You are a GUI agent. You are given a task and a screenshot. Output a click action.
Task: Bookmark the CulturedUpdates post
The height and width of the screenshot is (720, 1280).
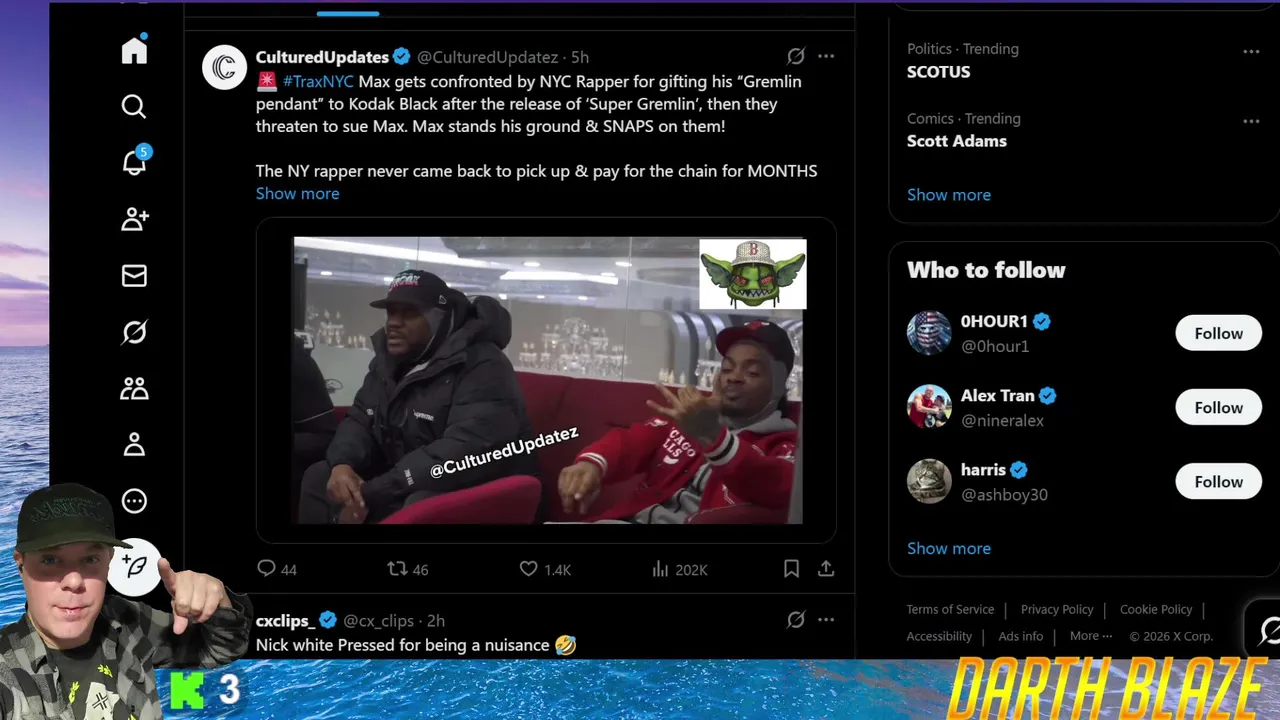point(791,569)
